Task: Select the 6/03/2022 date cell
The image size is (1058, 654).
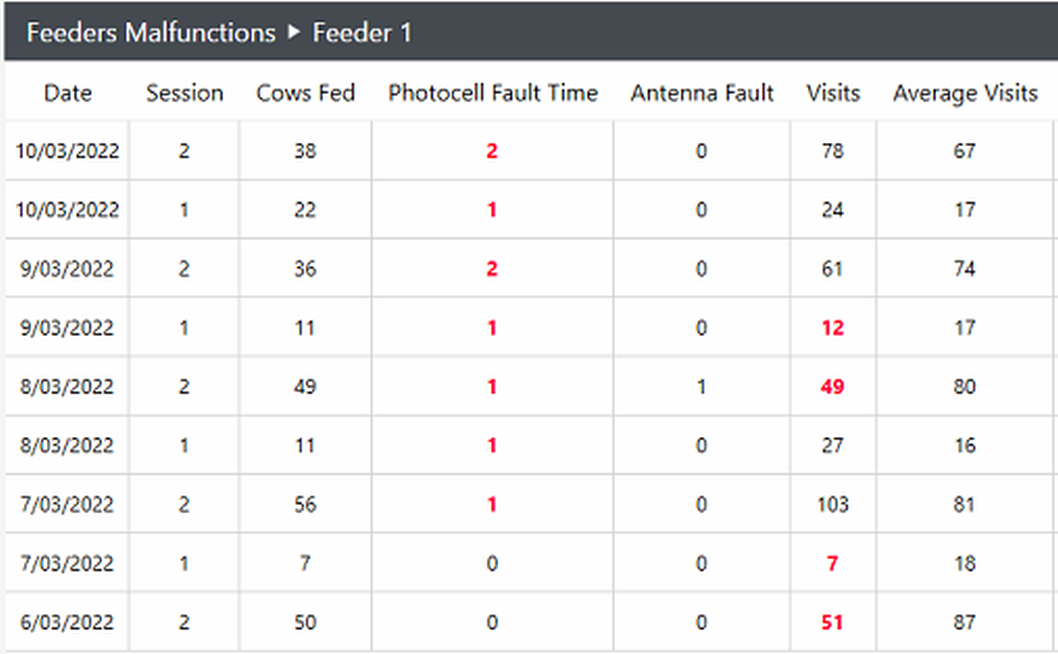Action: point(67,623)
